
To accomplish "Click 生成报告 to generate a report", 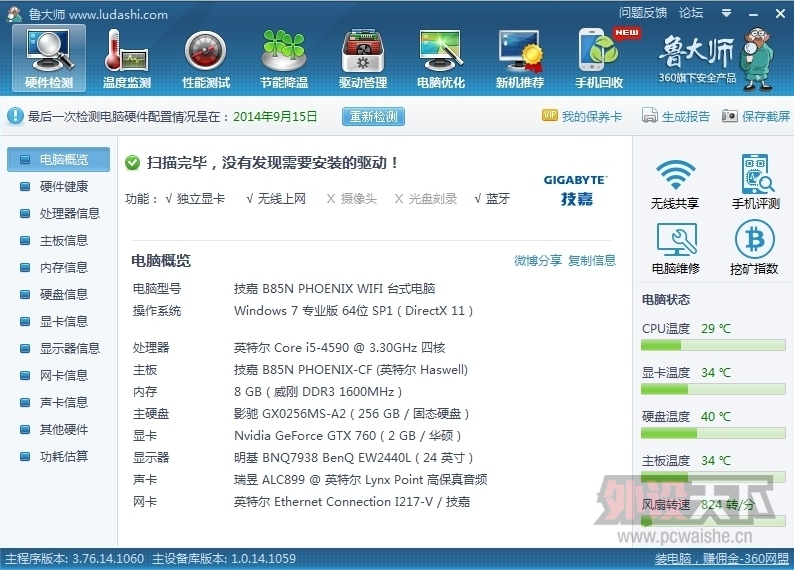I will (x=676, y=116).
